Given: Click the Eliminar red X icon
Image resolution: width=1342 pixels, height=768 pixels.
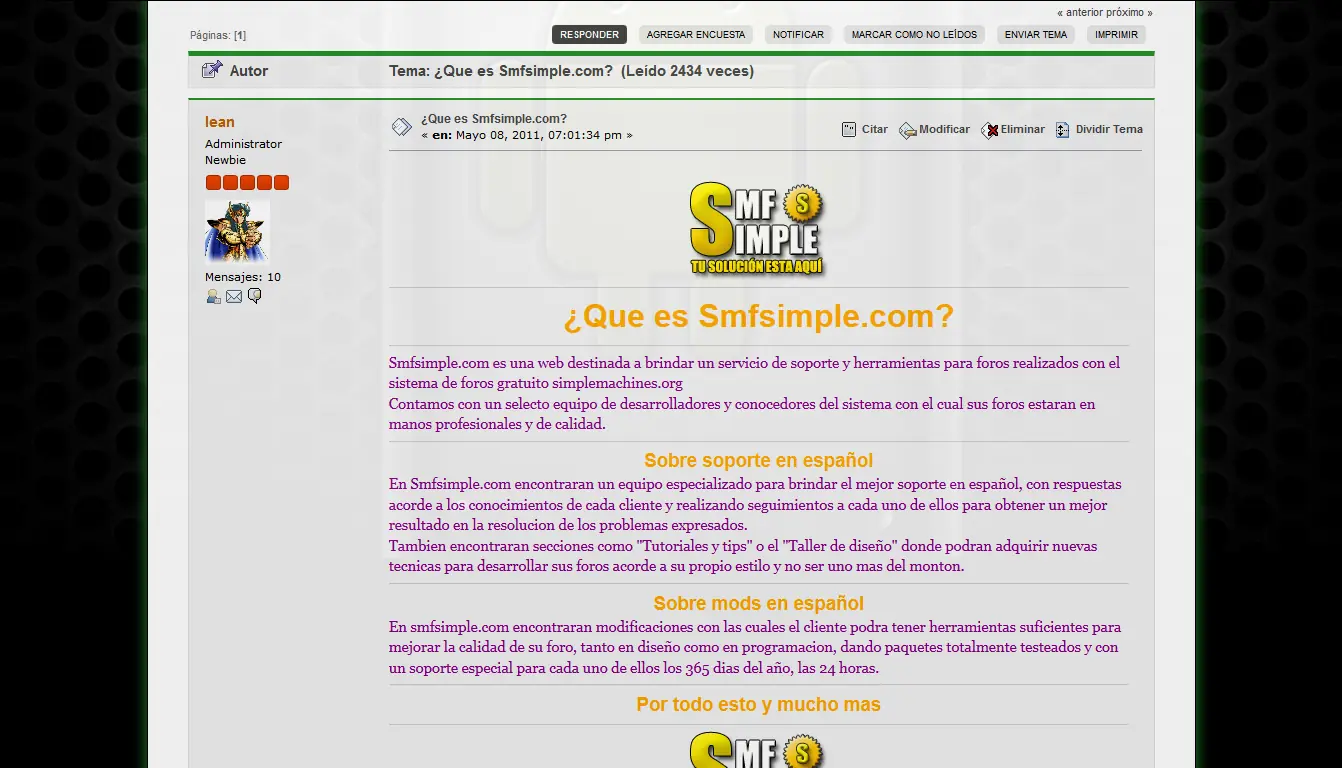Looking at the screenshot, I should pos(990,130).
